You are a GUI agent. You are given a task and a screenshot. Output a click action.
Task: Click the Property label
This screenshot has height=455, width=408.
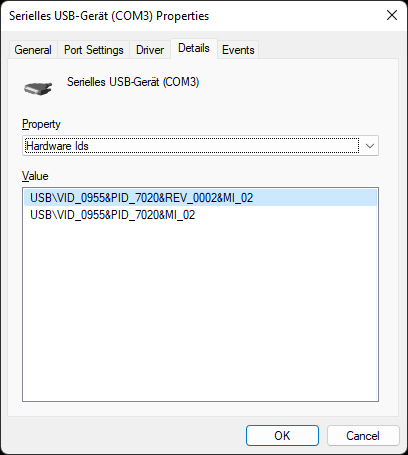tap(41, 124)
